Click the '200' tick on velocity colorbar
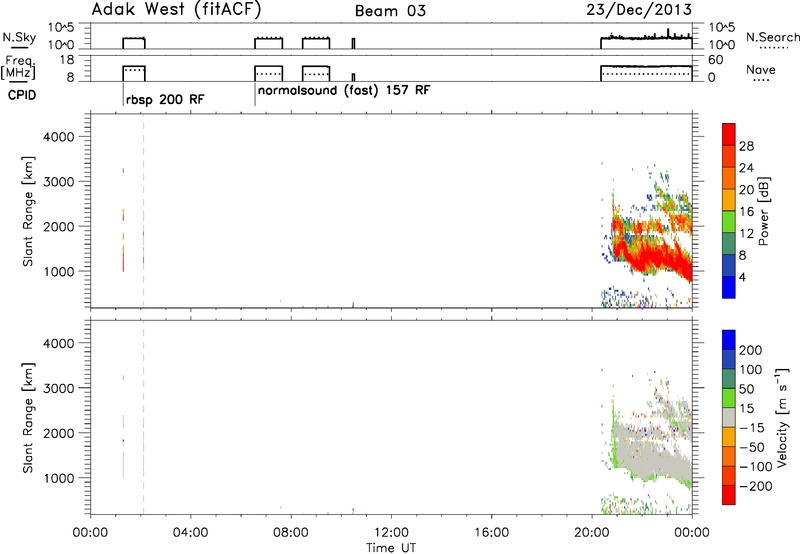The image size is (800, 554). pos(751,350)
